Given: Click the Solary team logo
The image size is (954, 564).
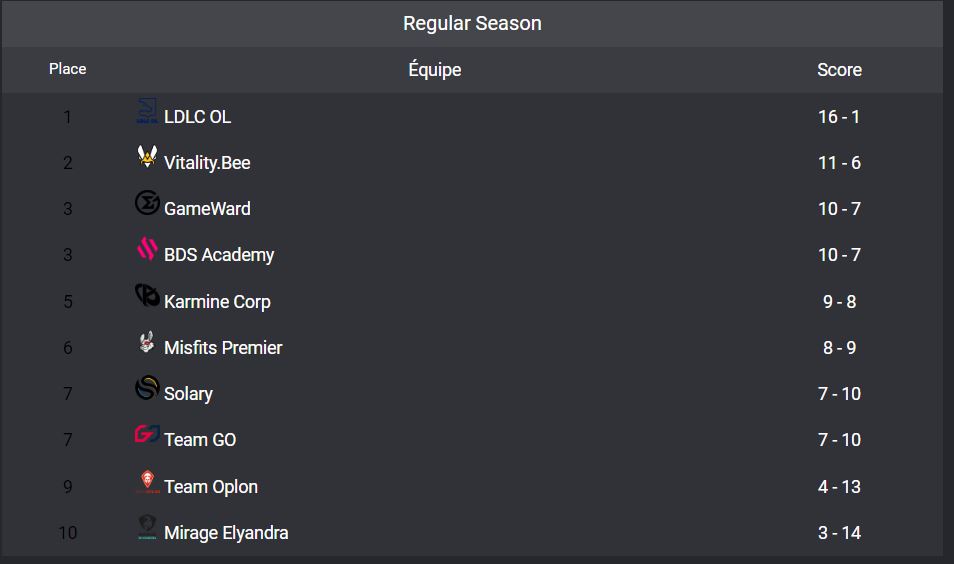Looking at the screenshot, I should click(x=147, y=389).
